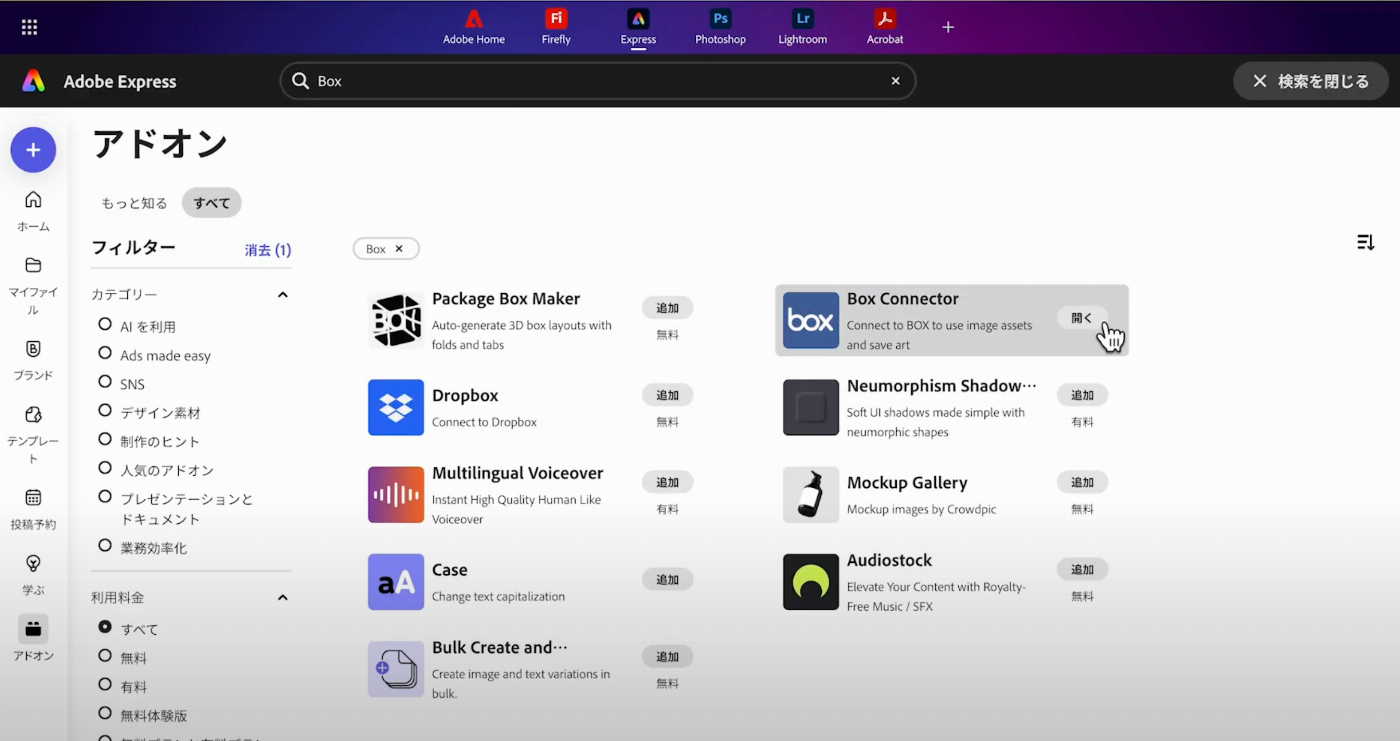1400x741 pixels.
Task: Open the Box Connector add-on with 開く
Action: coord(1082,318)
